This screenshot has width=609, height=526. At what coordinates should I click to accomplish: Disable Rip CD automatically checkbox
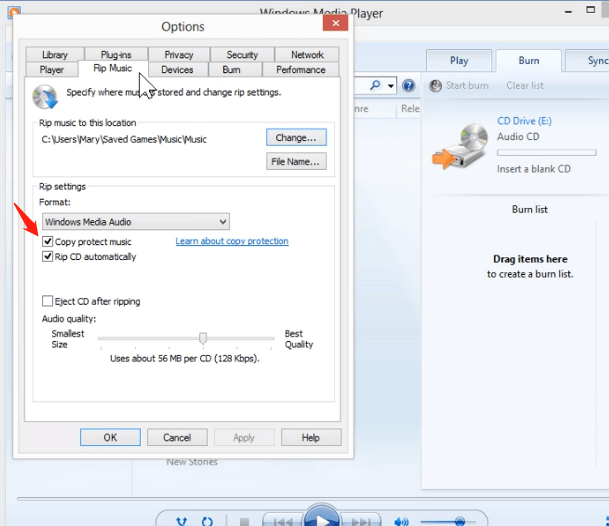click(x=48, y=257)
